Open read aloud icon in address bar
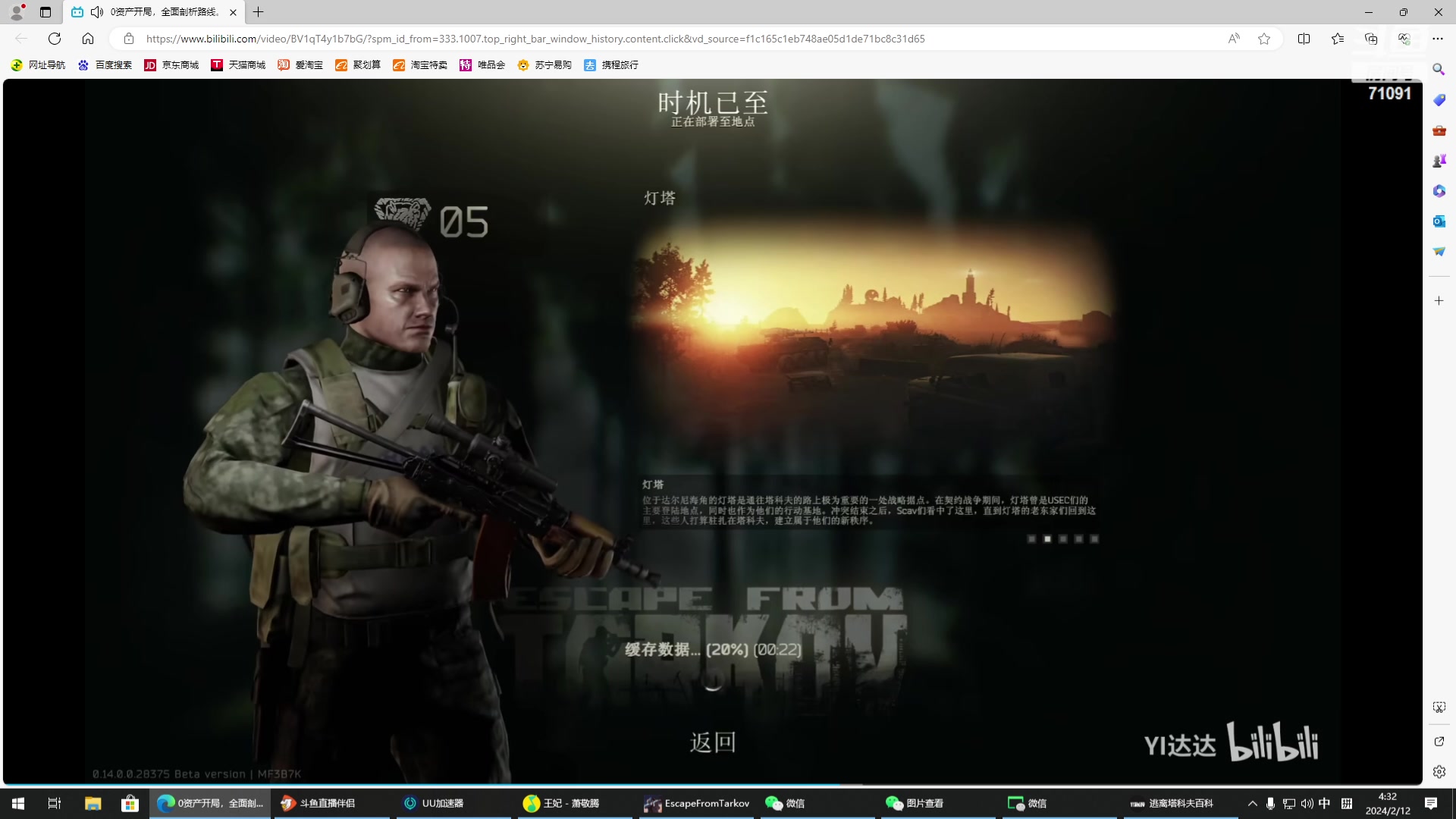 pyautogui.click(x=1234, y=39)
